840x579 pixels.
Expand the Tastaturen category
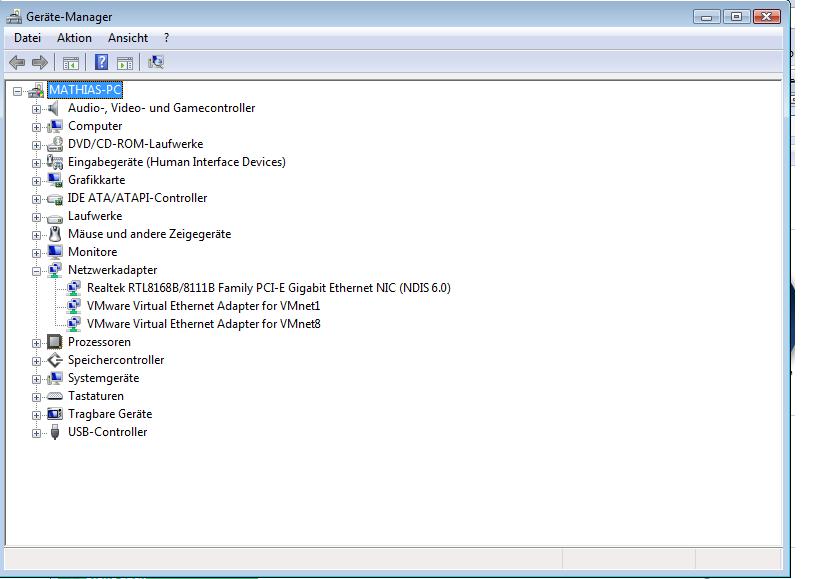pos(36,397)
